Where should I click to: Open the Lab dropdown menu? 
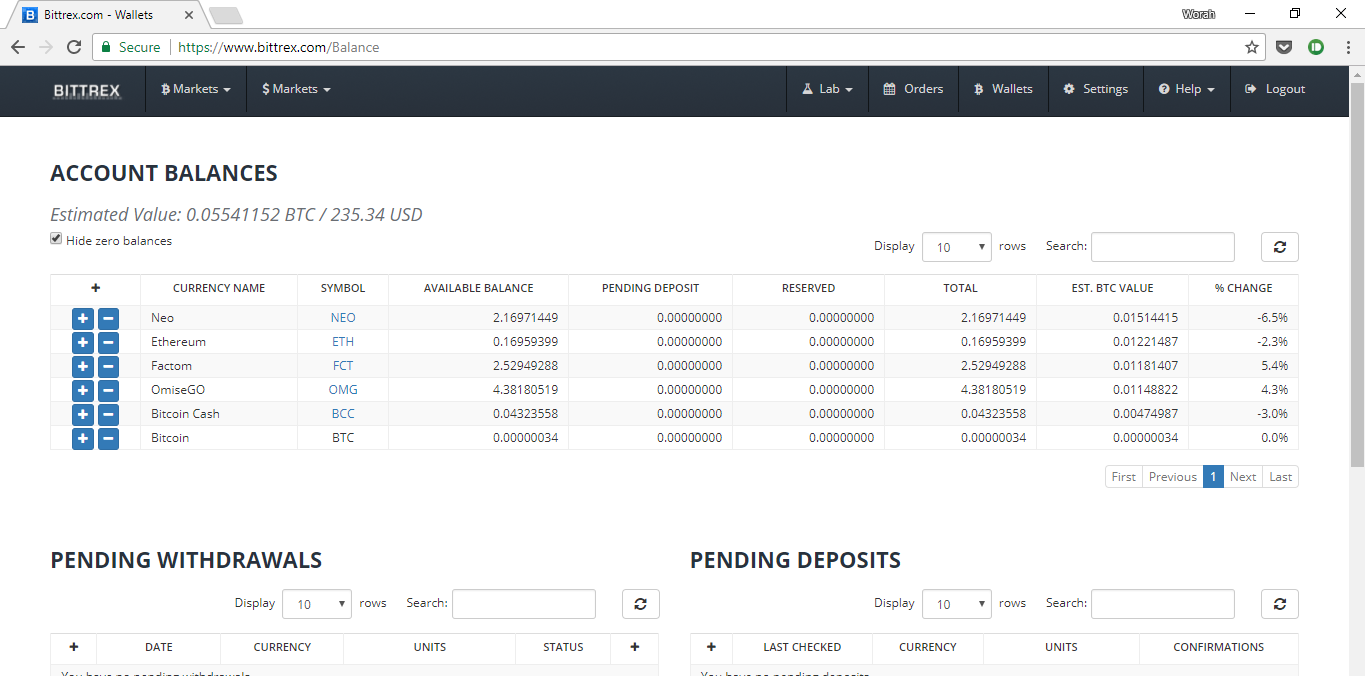pyautogui.click(x=827, y=89)
